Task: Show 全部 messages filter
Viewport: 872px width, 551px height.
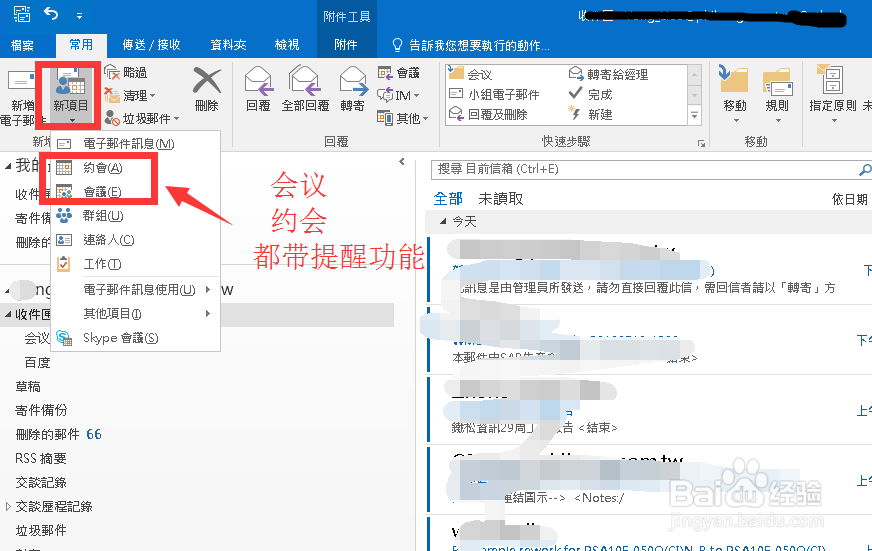Action: 448,198
